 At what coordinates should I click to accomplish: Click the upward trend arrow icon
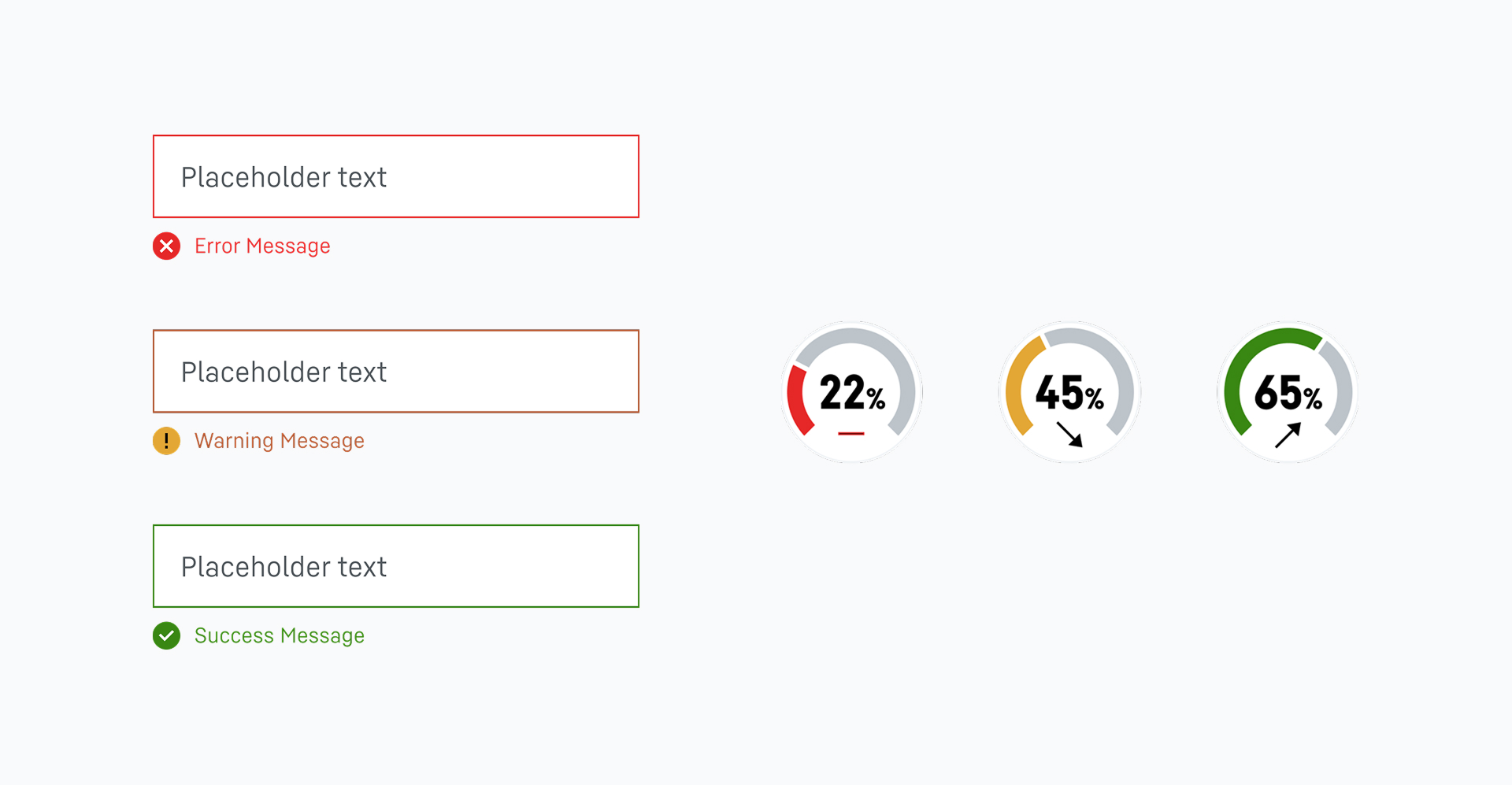click(x=1288, y=435)
